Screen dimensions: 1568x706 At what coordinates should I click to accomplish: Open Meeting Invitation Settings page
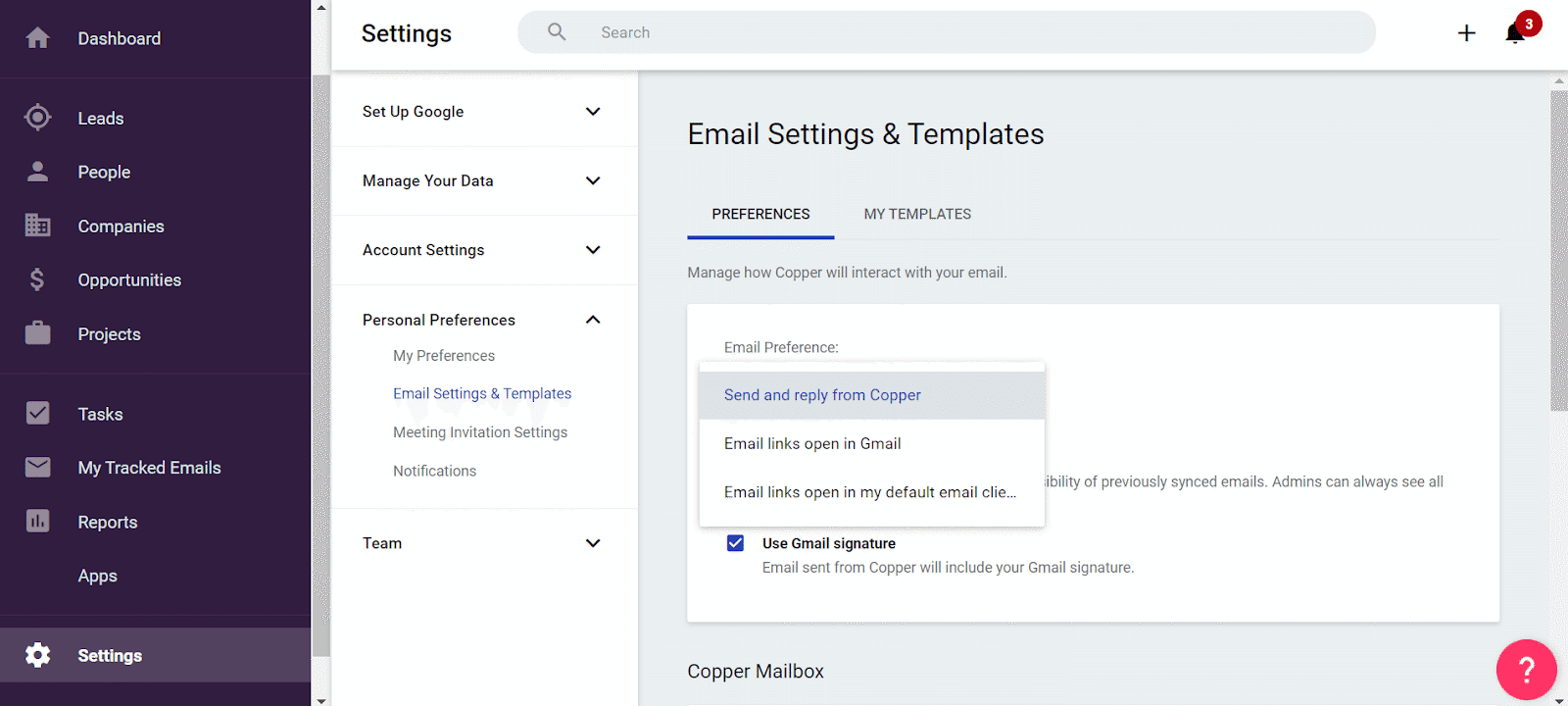point(480,432)
